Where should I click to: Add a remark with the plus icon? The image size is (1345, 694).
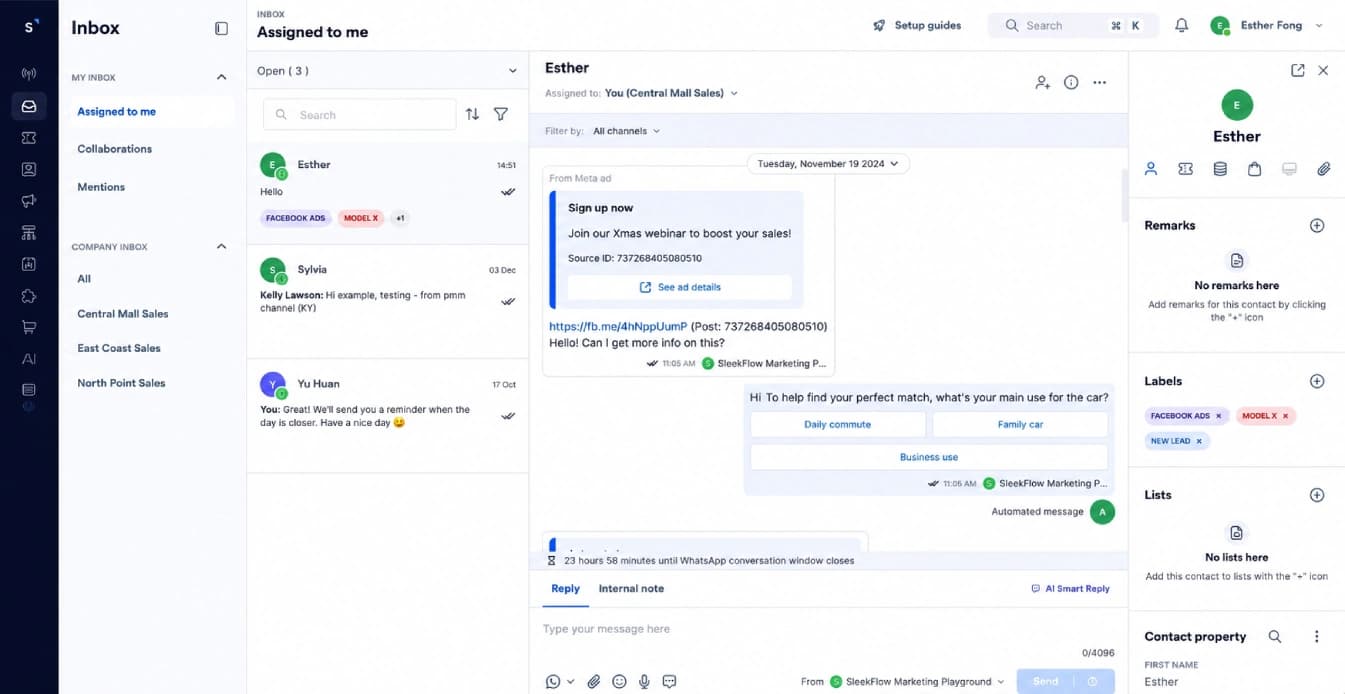(x=1317, y=226)
